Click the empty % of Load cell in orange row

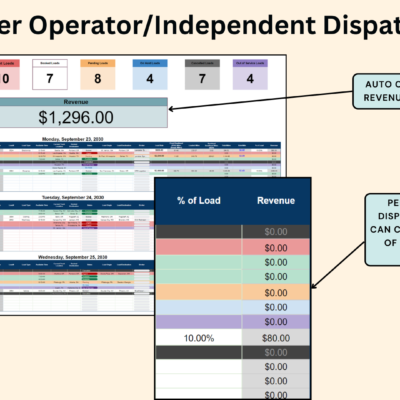point(199,292)
